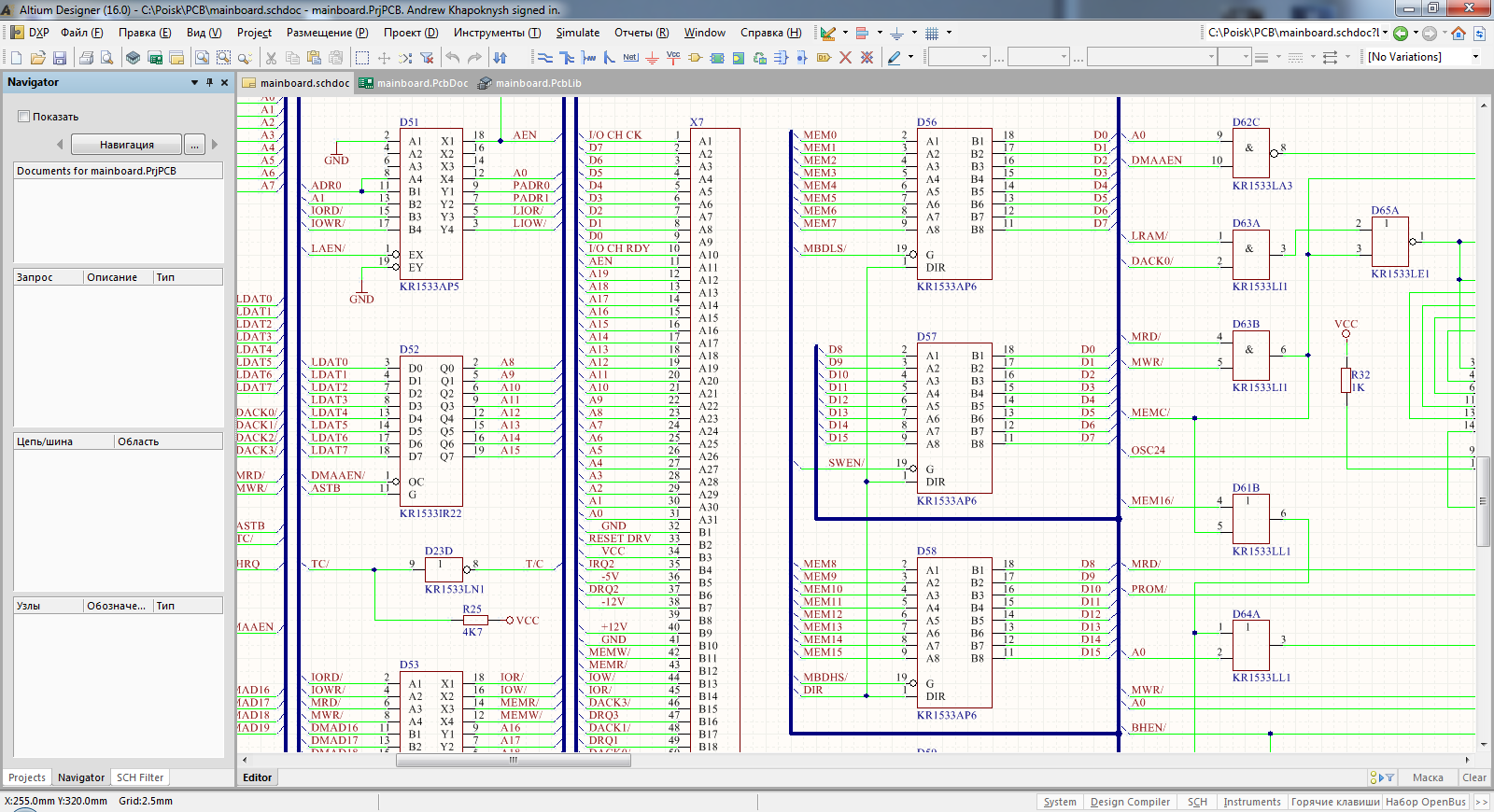This screenshot has width=1494, height=812.
Task: Click the Undo arrow icon
Action: (x=453, y=58)
